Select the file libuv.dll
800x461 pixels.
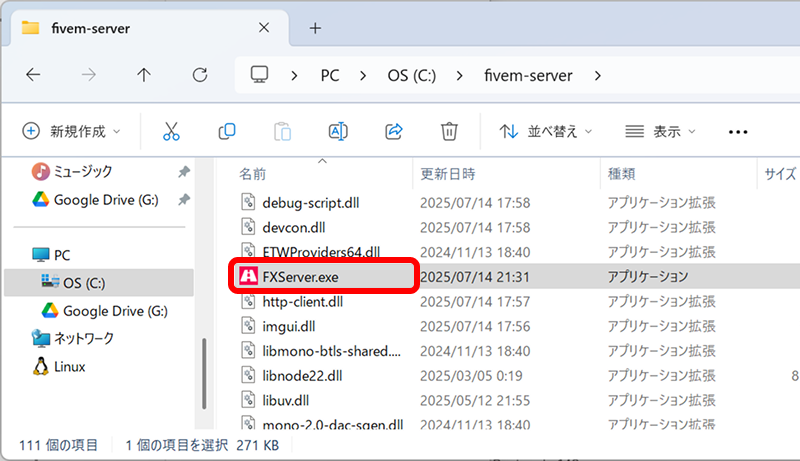click(x=286, y=400)
